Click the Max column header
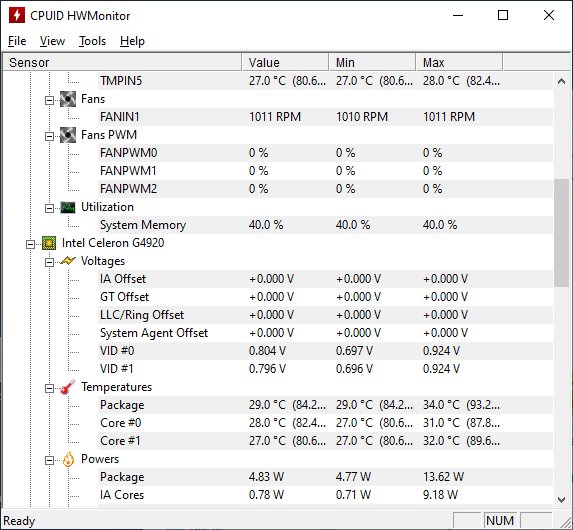573x530 pixels. 459,63
